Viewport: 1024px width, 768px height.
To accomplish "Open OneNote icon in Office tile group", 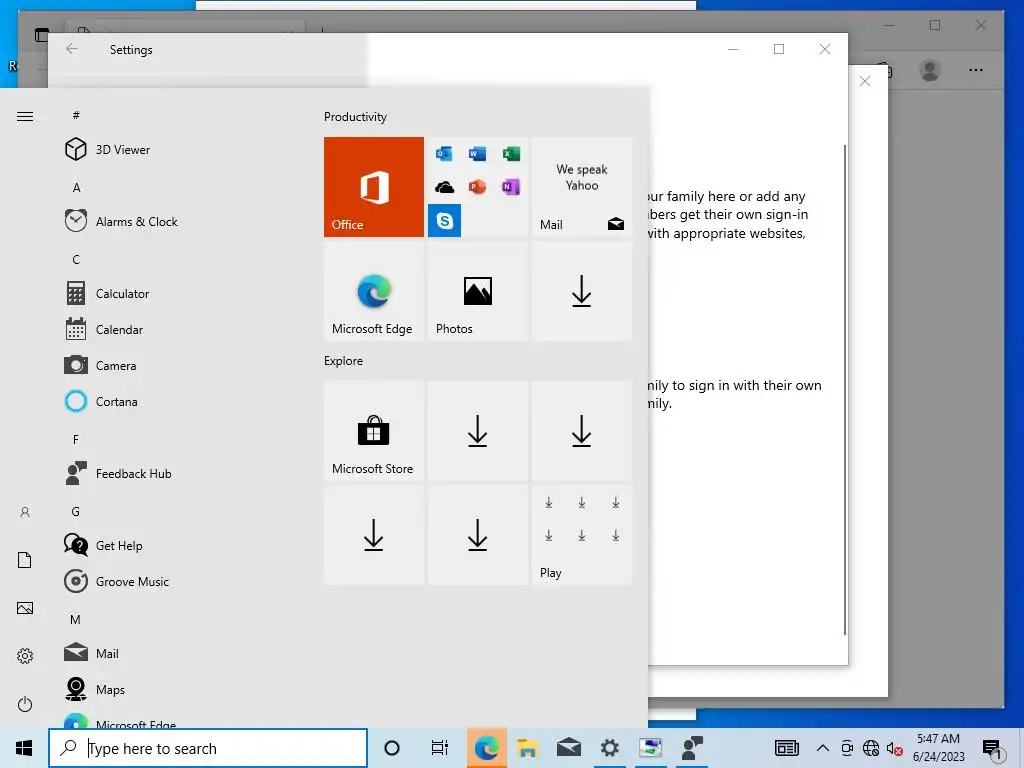I will point(511,187).
